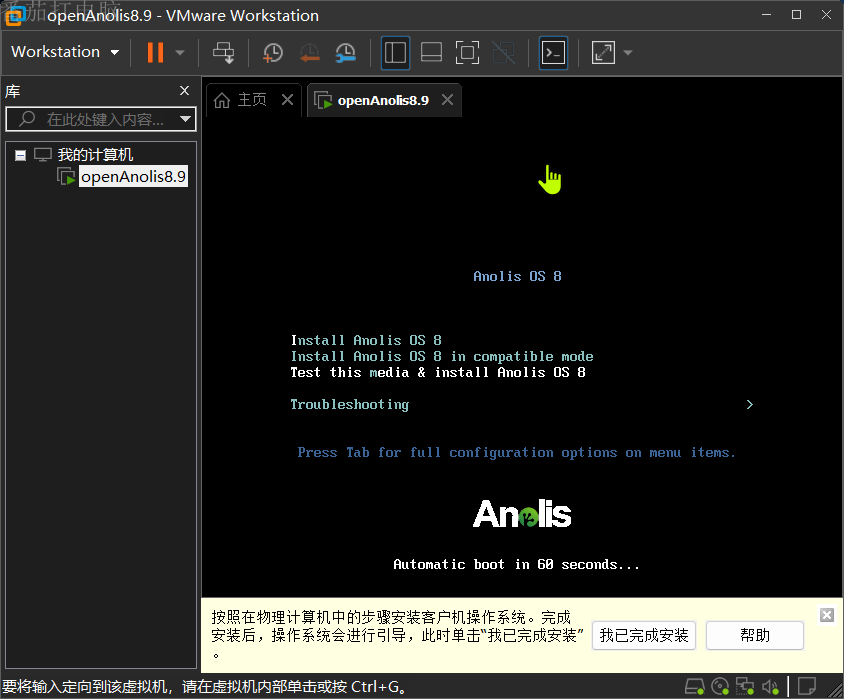844x699 pixels.
Task: Dismiss the yellow installation hint bar
Action: pos(827,615)
